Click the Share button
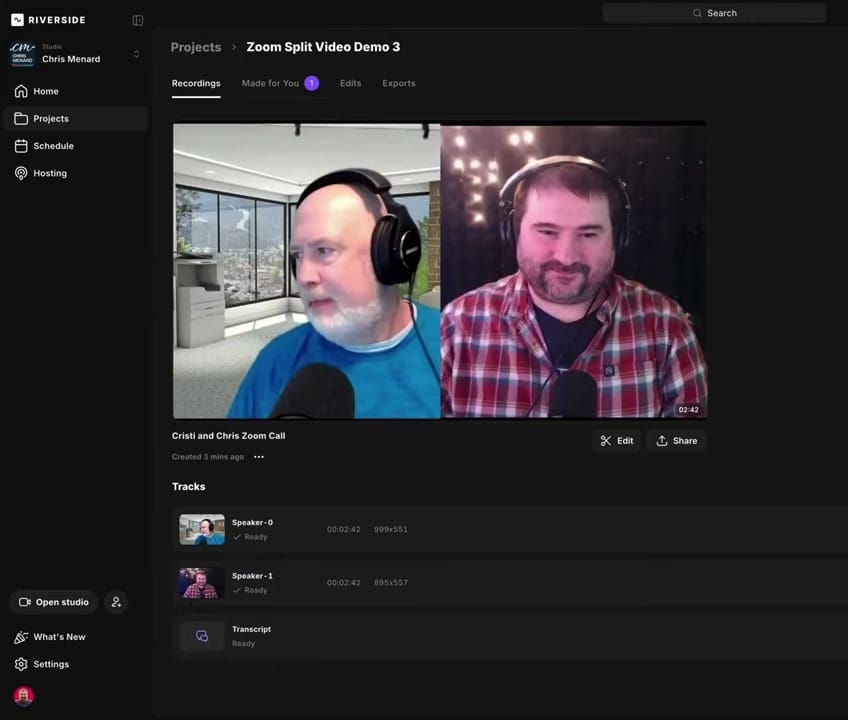This screenshot has height=720, width=848. coord(677,441)
